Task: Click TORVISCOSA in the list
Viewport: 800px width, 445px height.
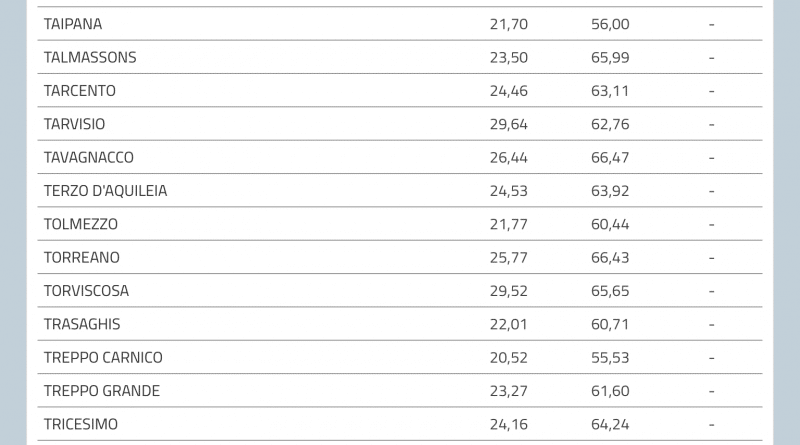Action: [x=86, y=291]
